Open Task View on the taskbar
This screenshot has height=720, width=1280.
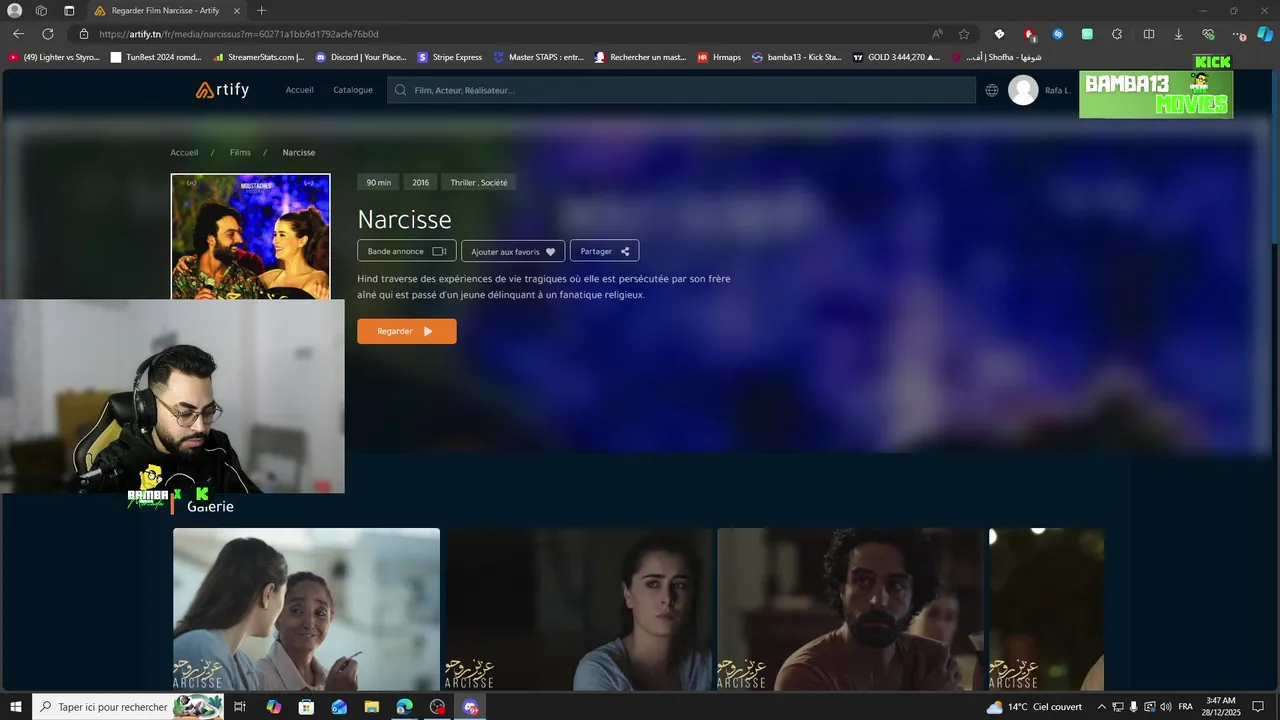point(240,707)
